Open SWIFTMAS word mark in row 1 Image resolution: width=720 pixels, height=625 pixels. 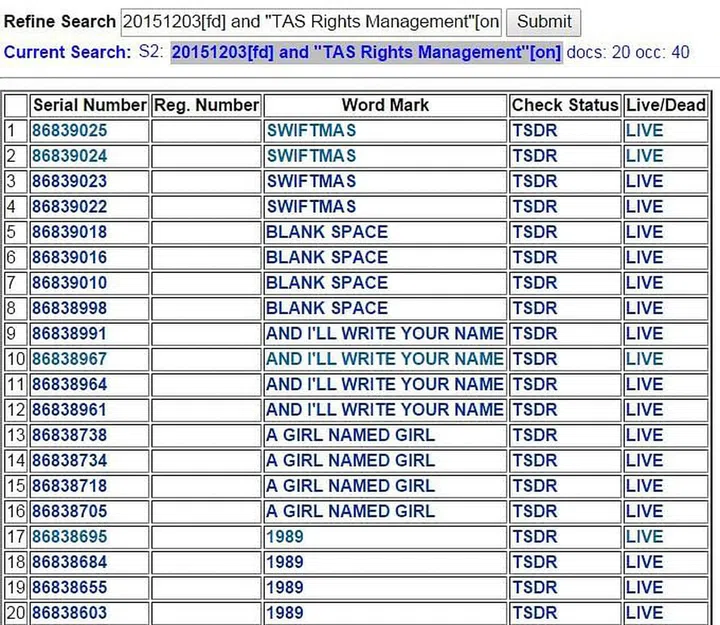[311, 131]
